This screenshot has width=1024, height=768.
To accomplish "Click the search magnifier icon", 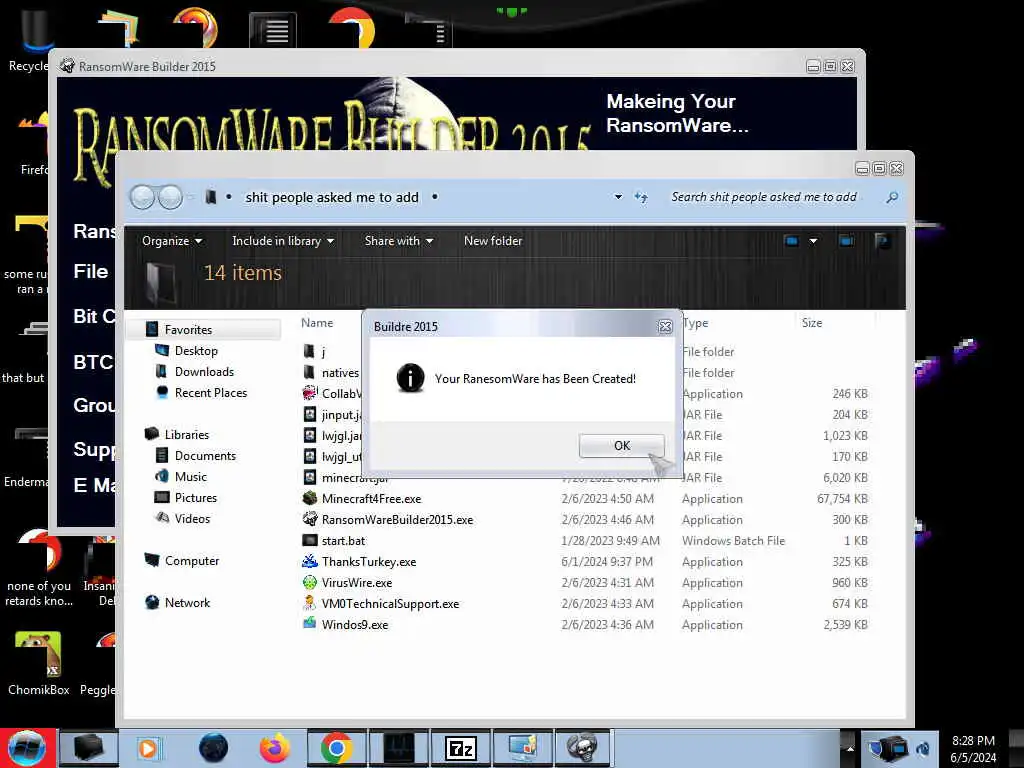I will pyautogui.click(x=892, y=197).
